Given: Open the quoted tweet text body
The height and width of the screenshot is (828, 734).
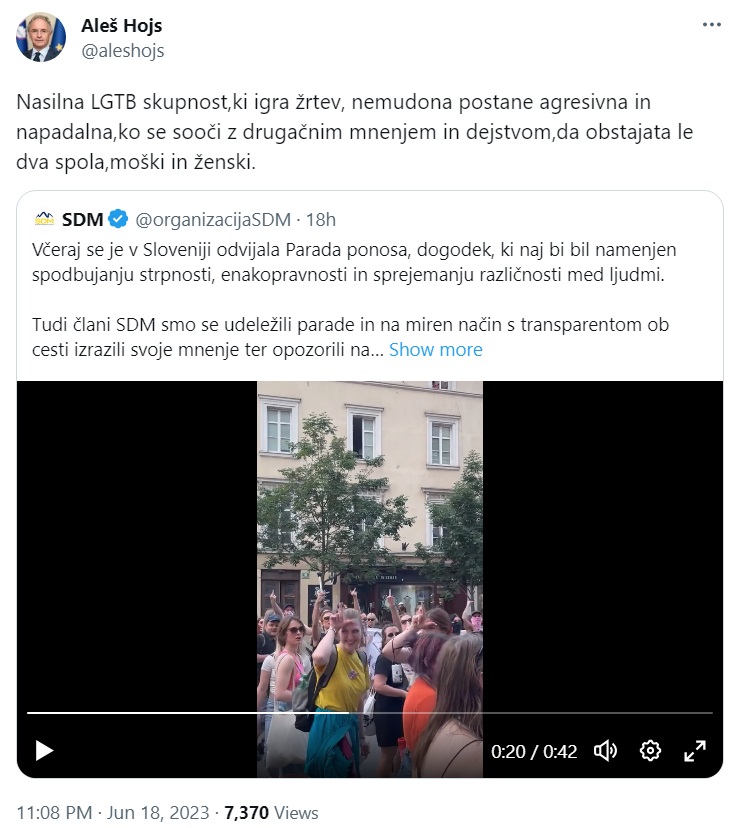Looking at the screenshot, I should (354, 299).
